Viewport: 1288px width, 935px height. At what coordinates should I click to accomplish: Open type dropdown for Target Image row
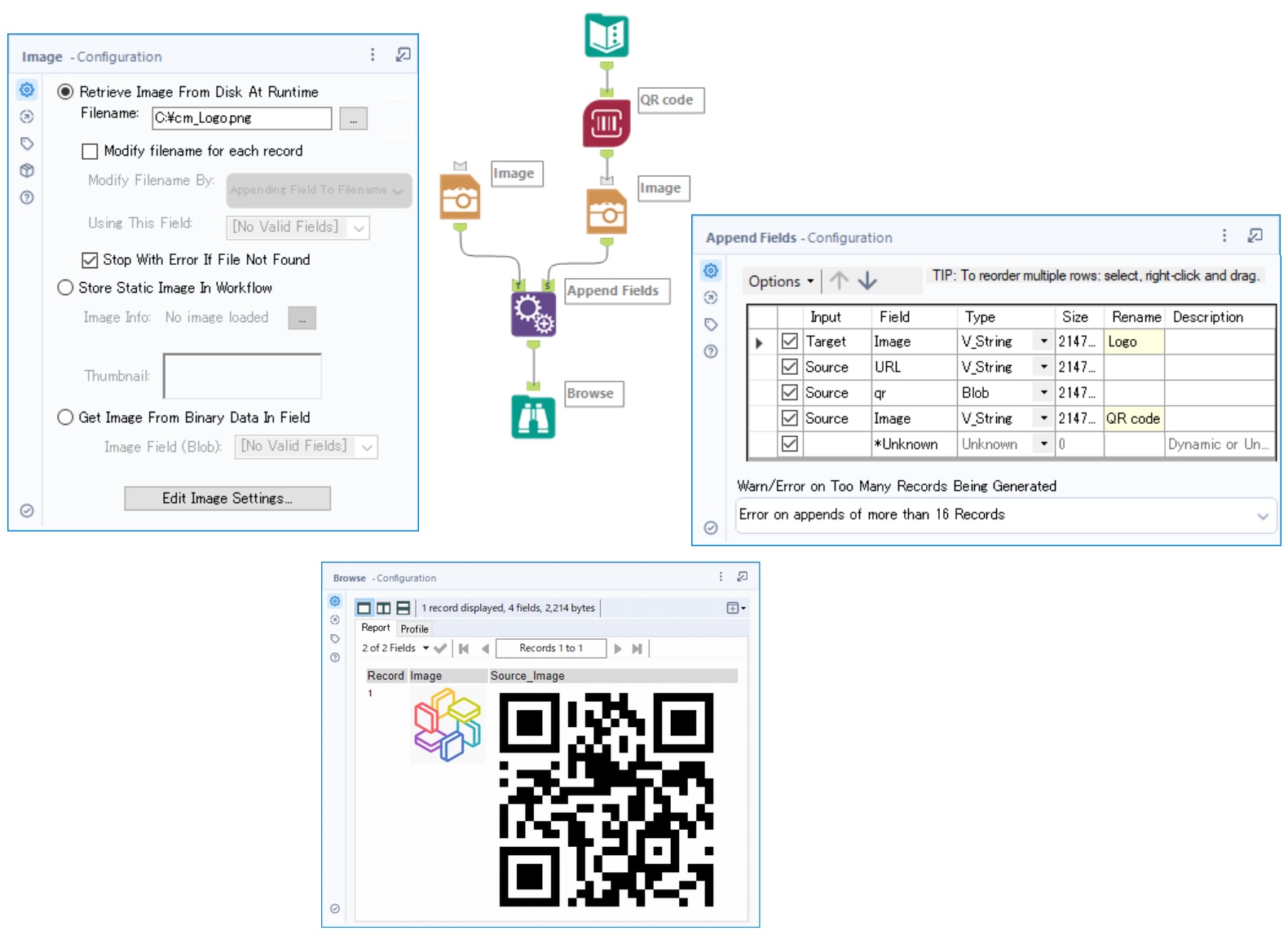click(1043, 341)
